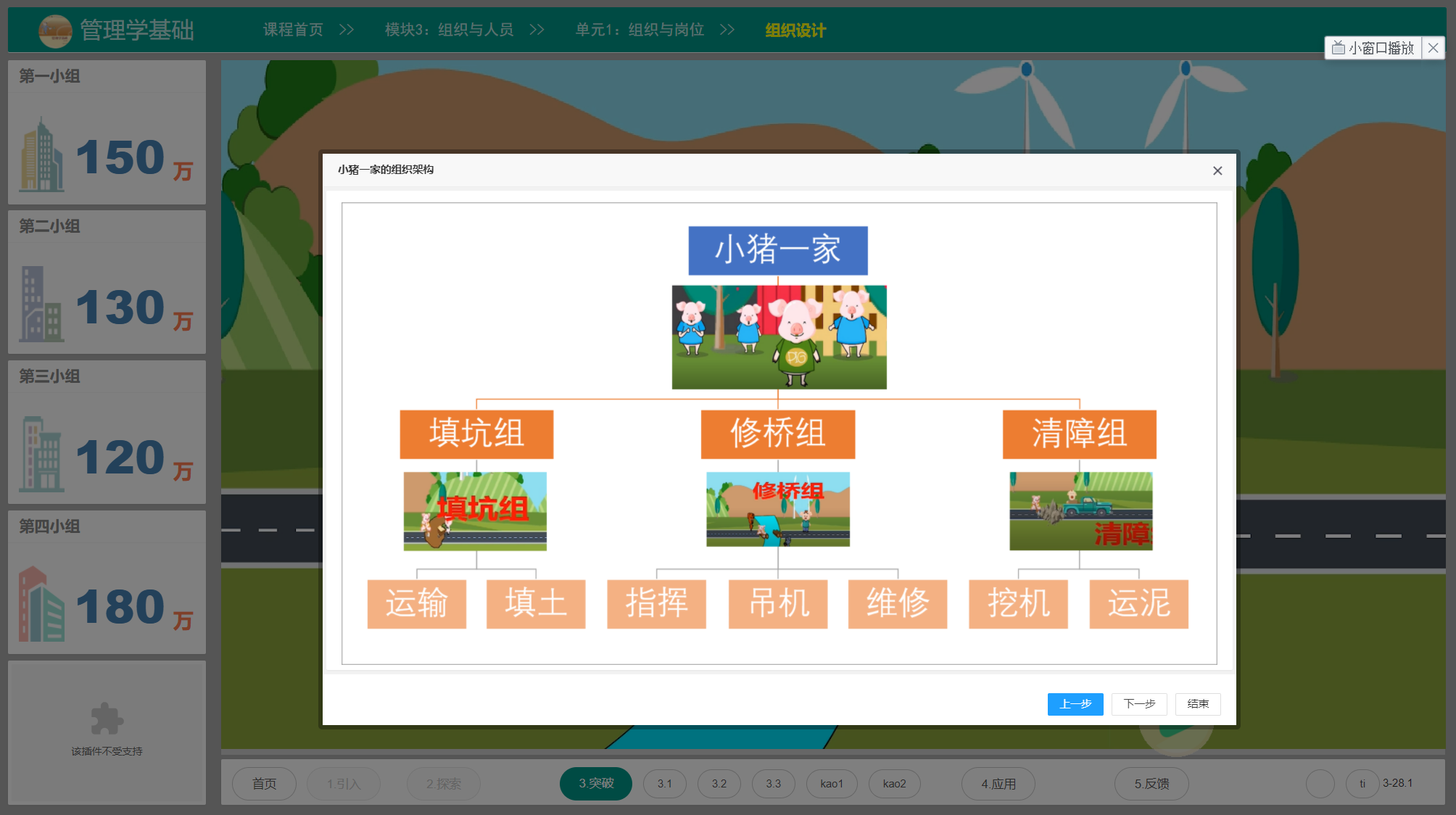The width and height of the screenshot is (1456, 815).
Task: Advance with the 下一步 button
Action: coord(1138,704)
